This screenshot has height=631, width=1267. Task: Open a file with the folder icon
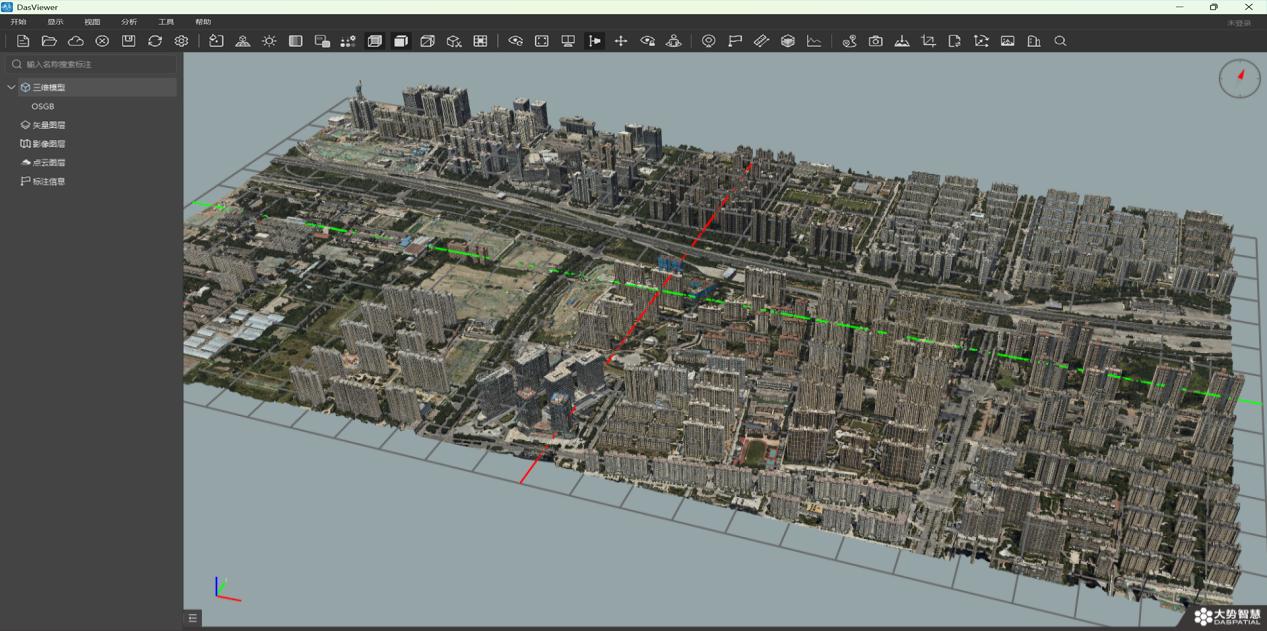[49, 41]
